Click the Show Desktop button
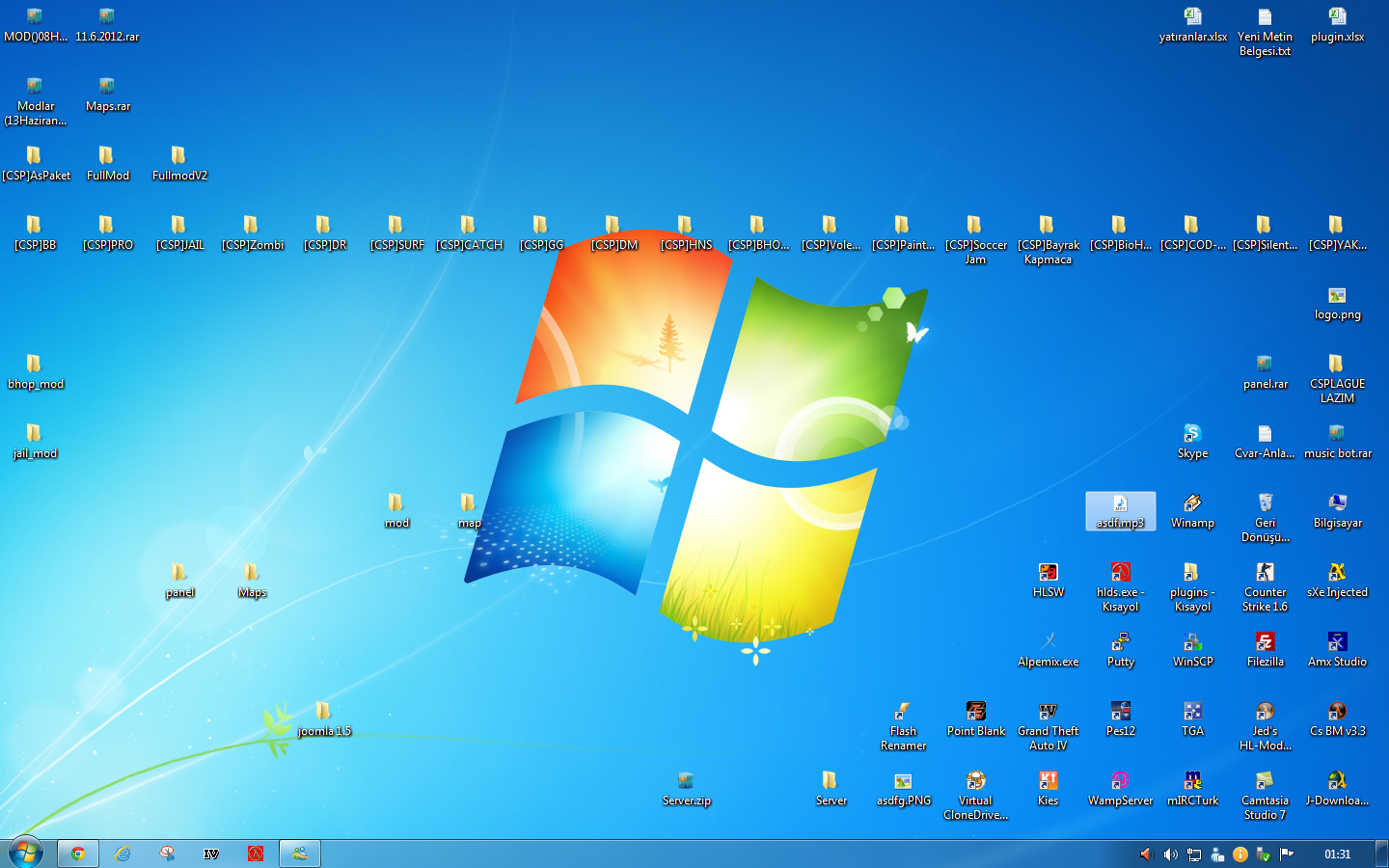The width and height of the screenshot is (1389, 868). point(1381,854)
